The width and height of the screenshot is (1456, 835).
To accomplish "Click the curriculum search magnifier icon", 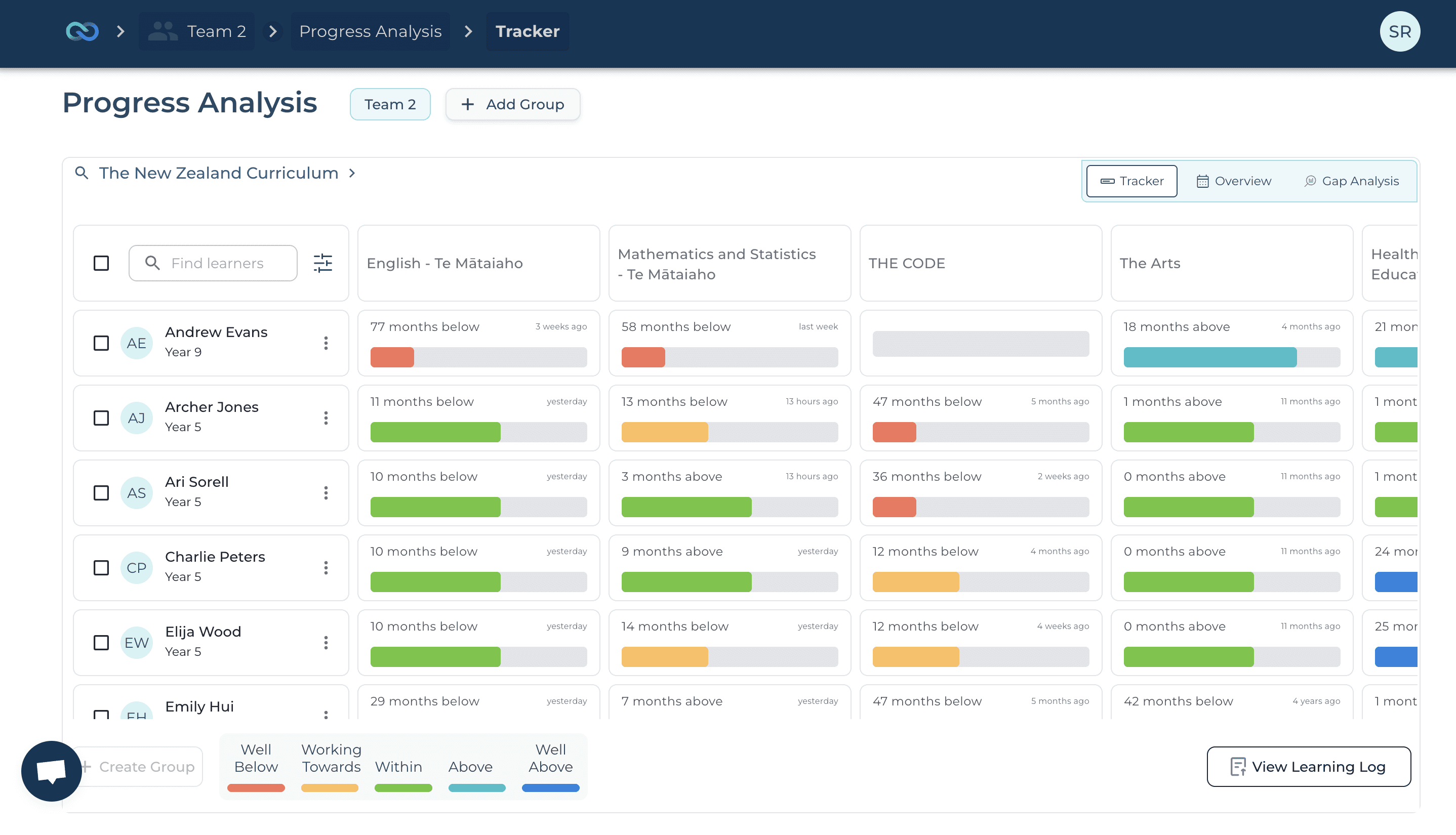I will pos(82,173).
